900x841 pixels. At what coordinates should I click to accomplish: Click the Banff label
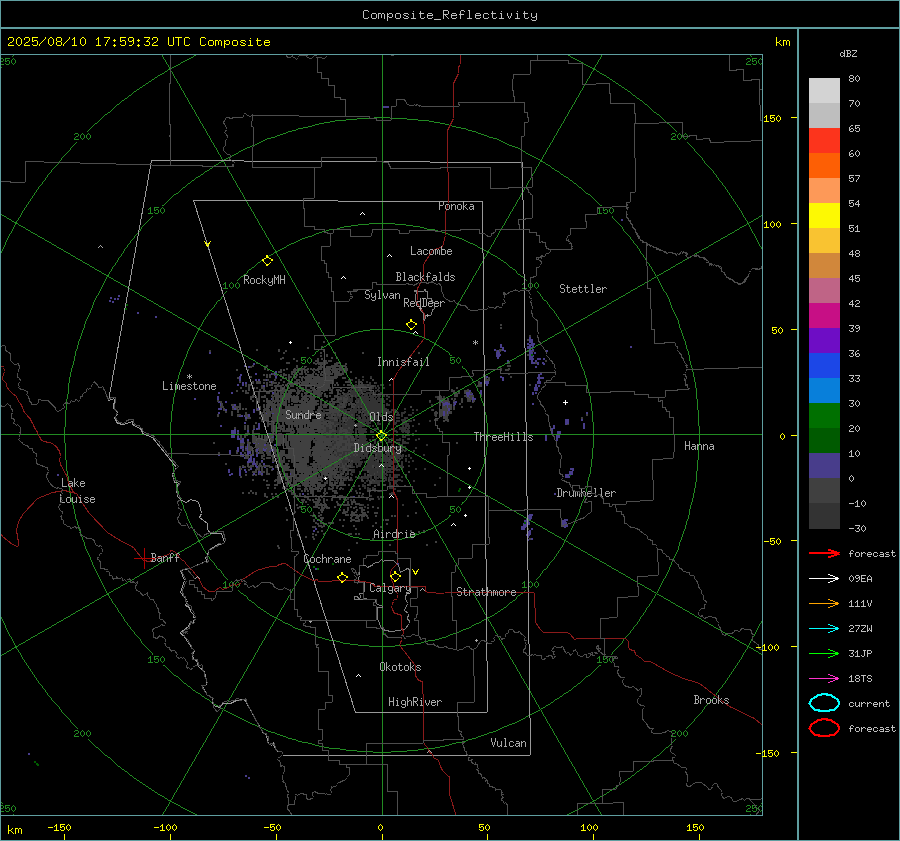tap(165, 557)
